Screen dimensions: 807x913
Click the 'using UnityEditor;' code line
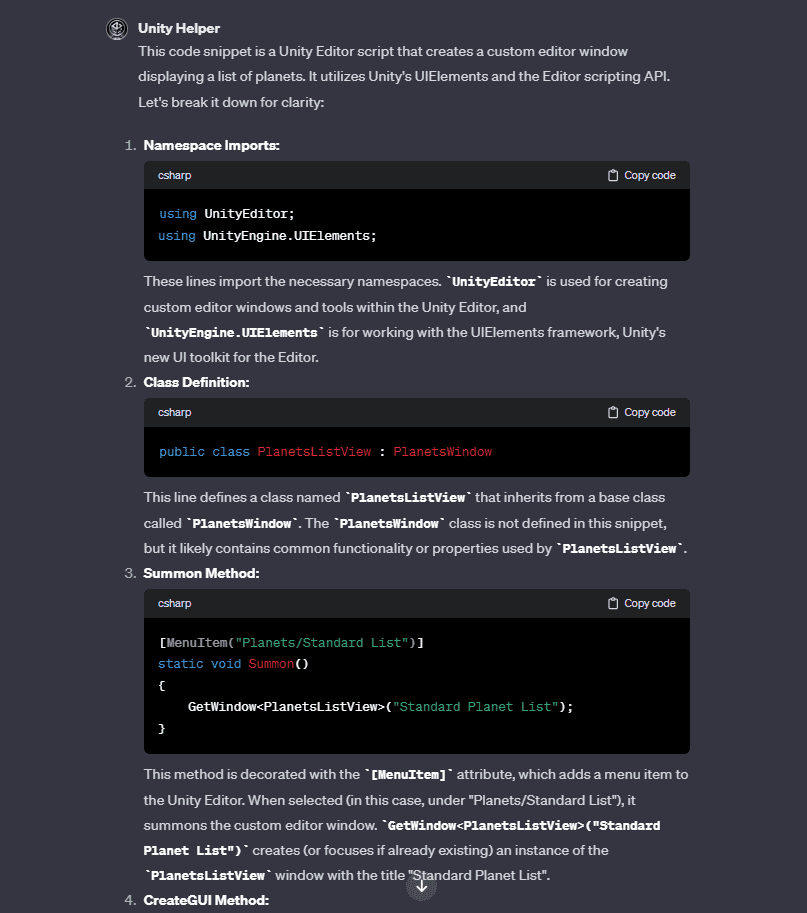coord(226,213)
